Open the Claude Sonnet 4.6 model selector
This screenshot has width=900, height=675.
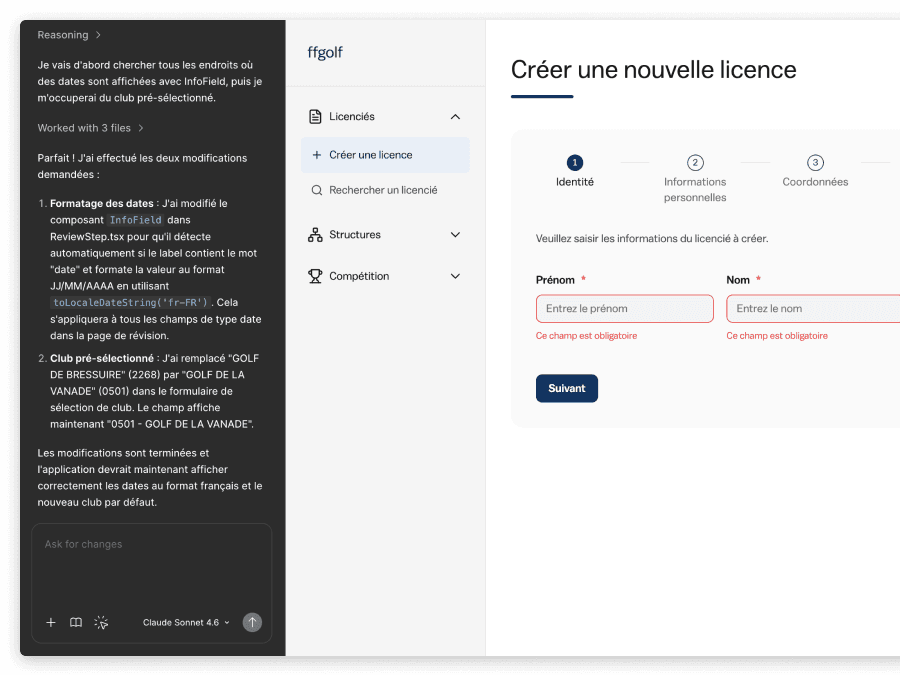click(x=186, y=622)
